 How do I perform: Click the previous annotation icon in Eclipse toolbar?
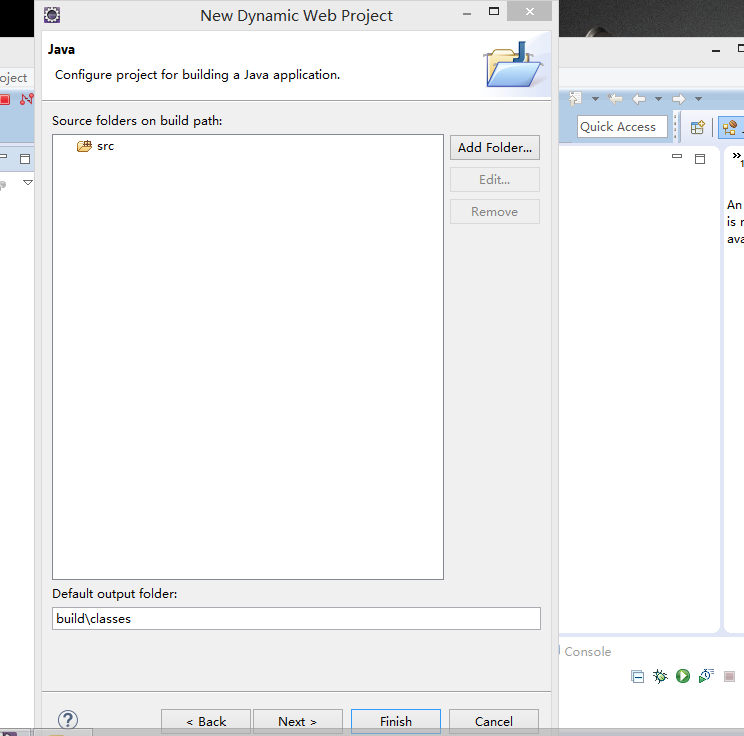(575, 98)
